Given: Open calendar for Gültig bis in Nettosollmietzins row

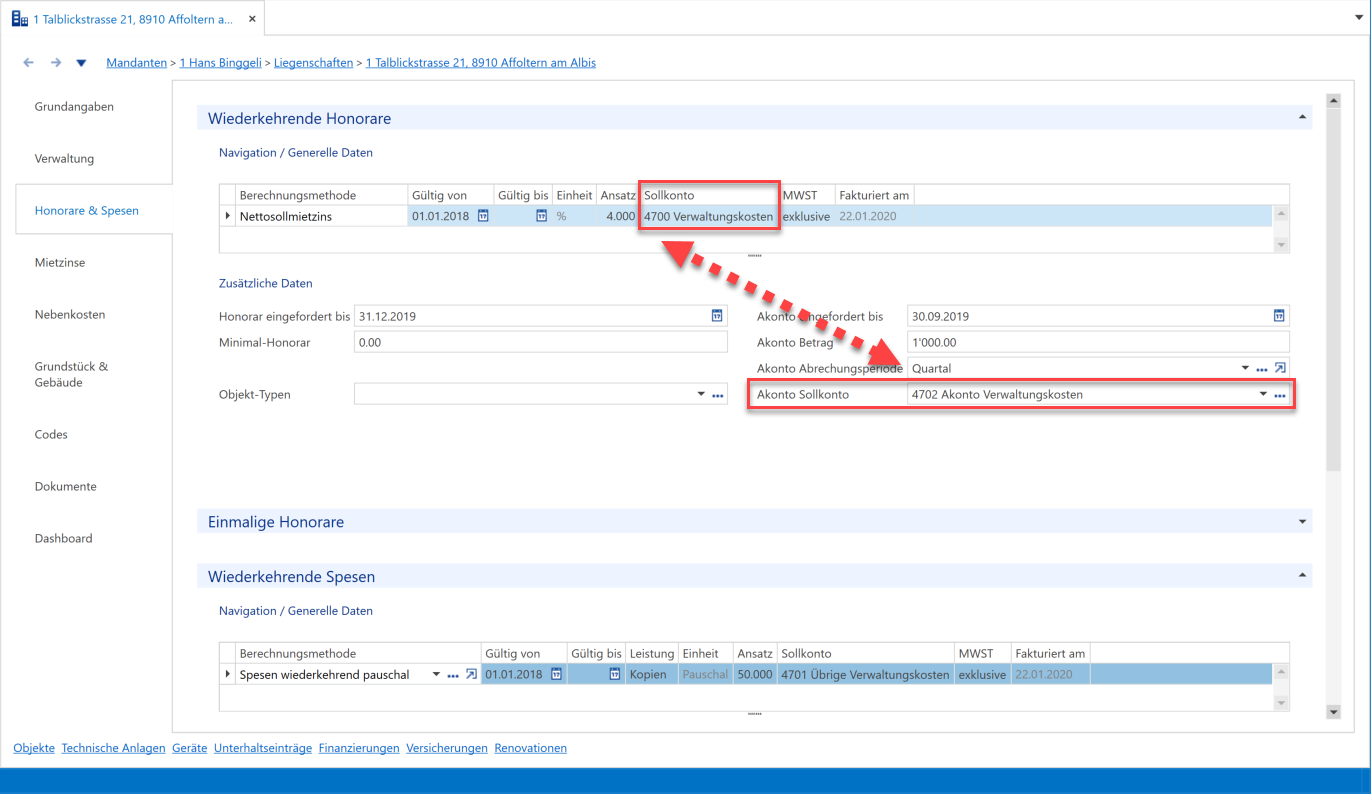Looking at the screenshot, I should pos(542,215).
